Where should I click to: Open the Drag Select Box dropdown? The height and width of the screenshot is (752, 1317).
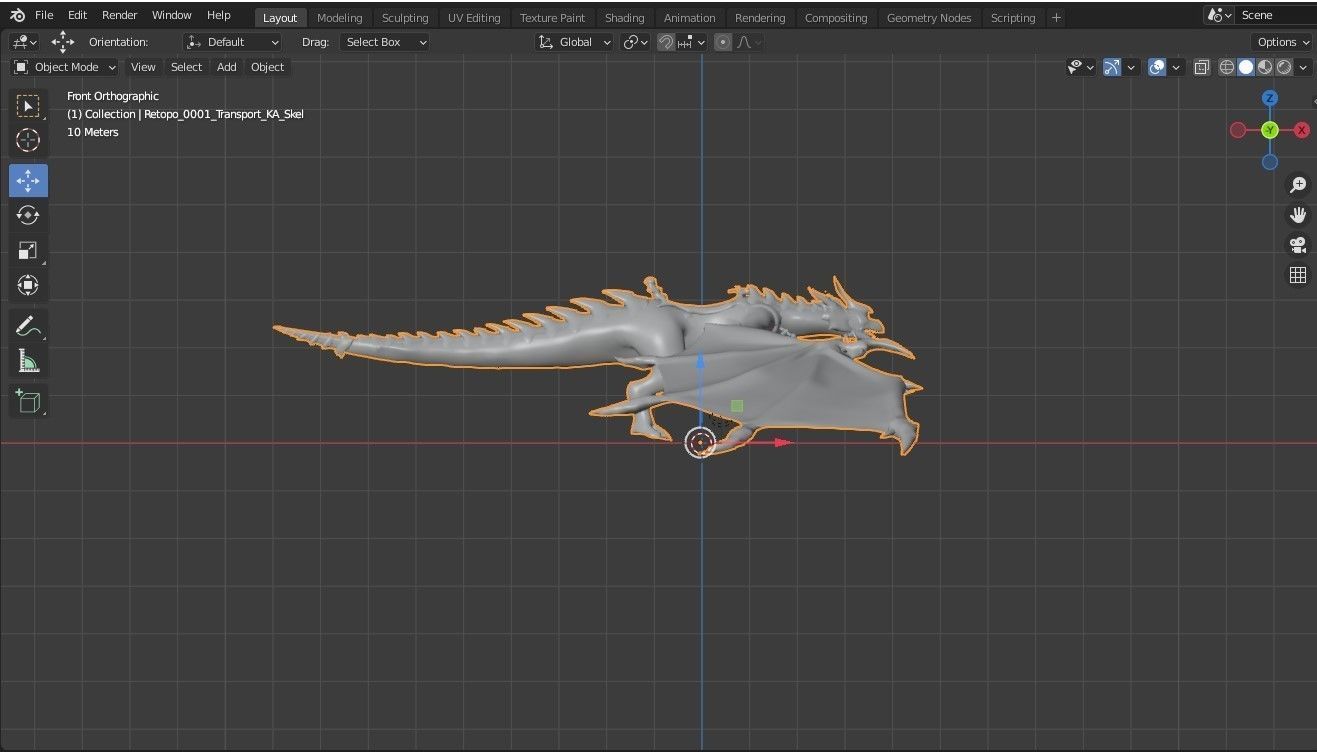(385, 42)
